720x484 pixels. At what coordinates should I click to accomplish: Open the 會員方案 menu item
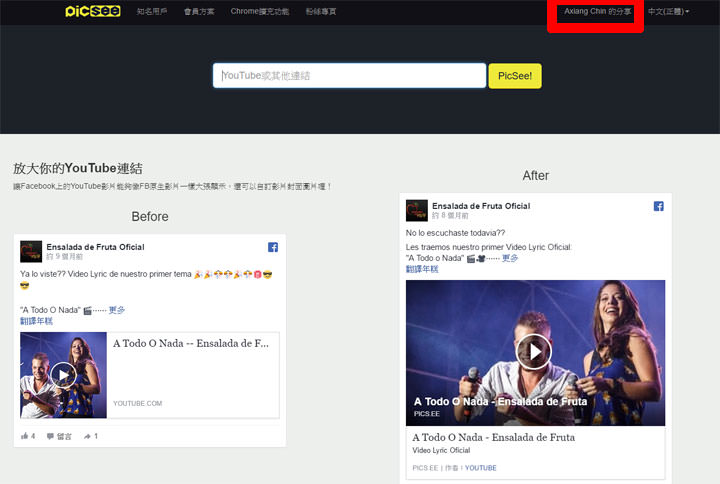[199, 11]
